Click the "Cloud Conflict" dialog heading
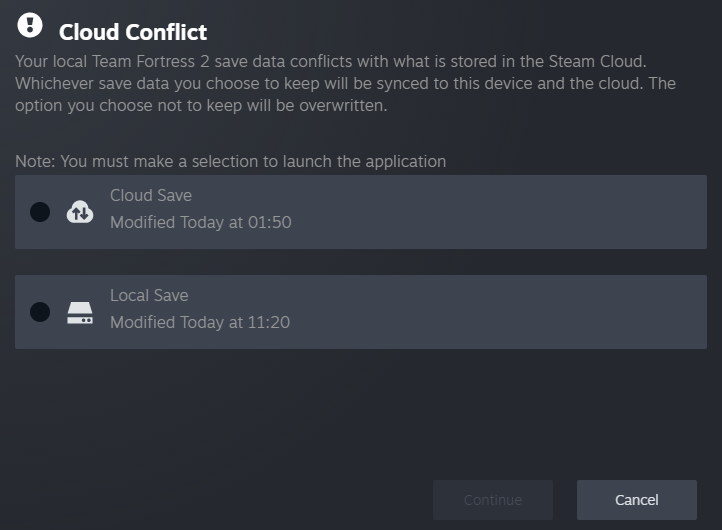The width and height of the screenshot is (722, 530). (x=133, y=33)
